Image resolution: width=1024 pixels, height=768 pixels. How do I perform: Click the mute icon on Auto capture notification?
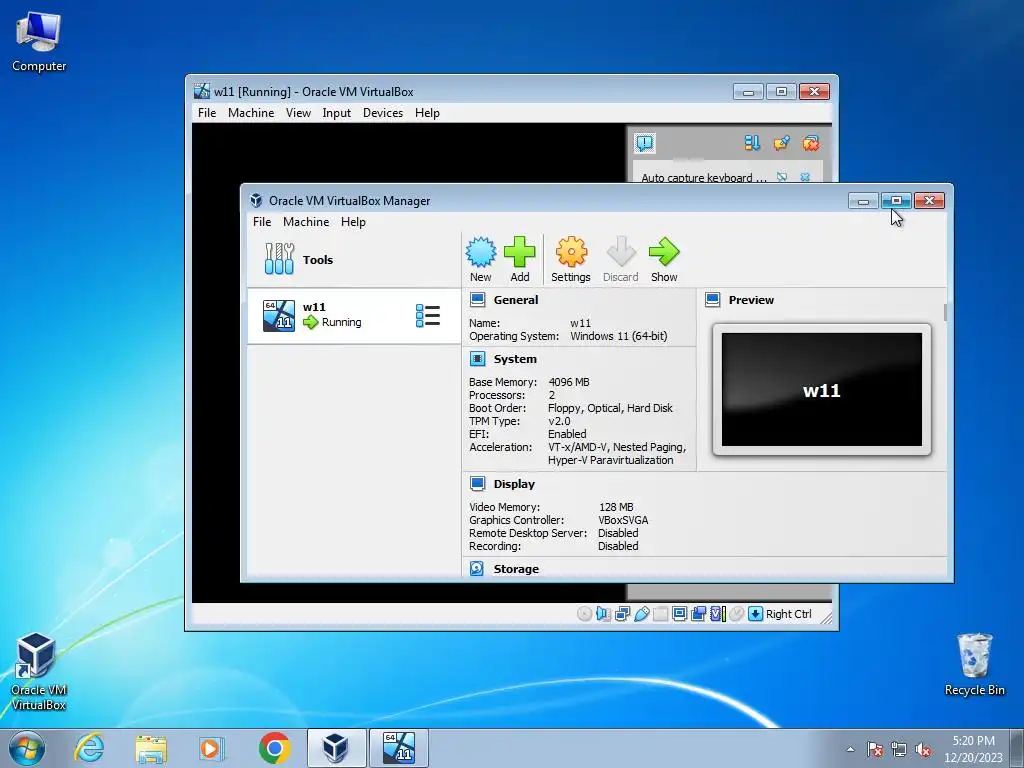782,177
